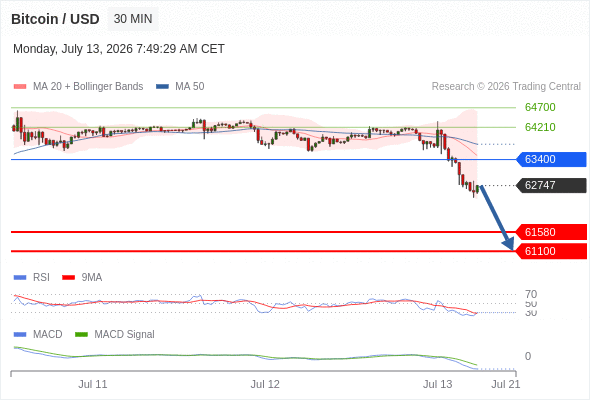Click the Jul 13 date axis label
Image resolution: width=590 pixels, height=400 pixels.
click(437, 384)
